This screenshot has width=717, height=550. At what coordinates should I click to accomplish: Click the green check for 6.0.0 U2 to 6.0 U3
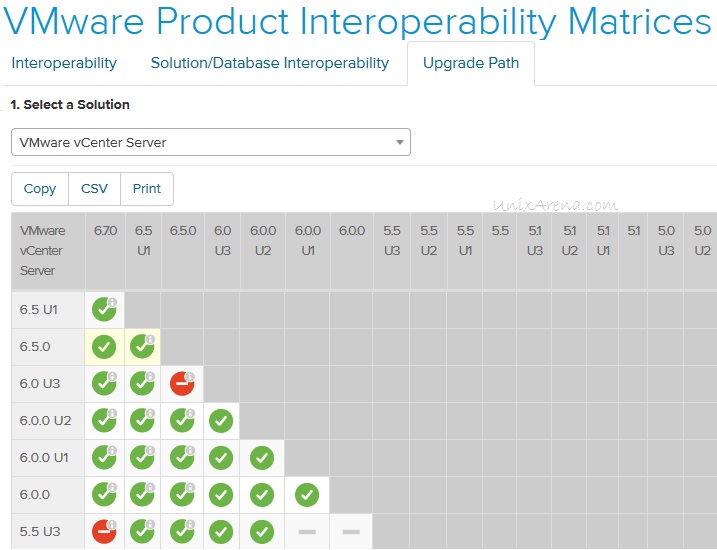point(221,421)
